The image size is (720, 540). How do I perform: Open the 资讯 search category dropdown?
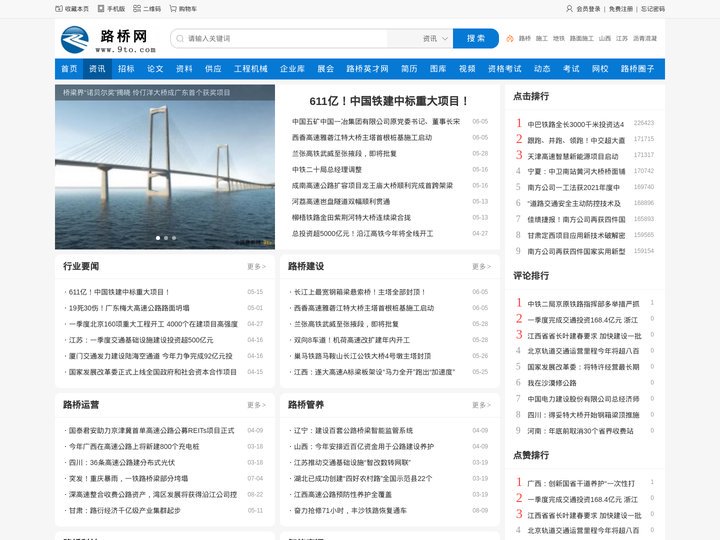(435, 39)
